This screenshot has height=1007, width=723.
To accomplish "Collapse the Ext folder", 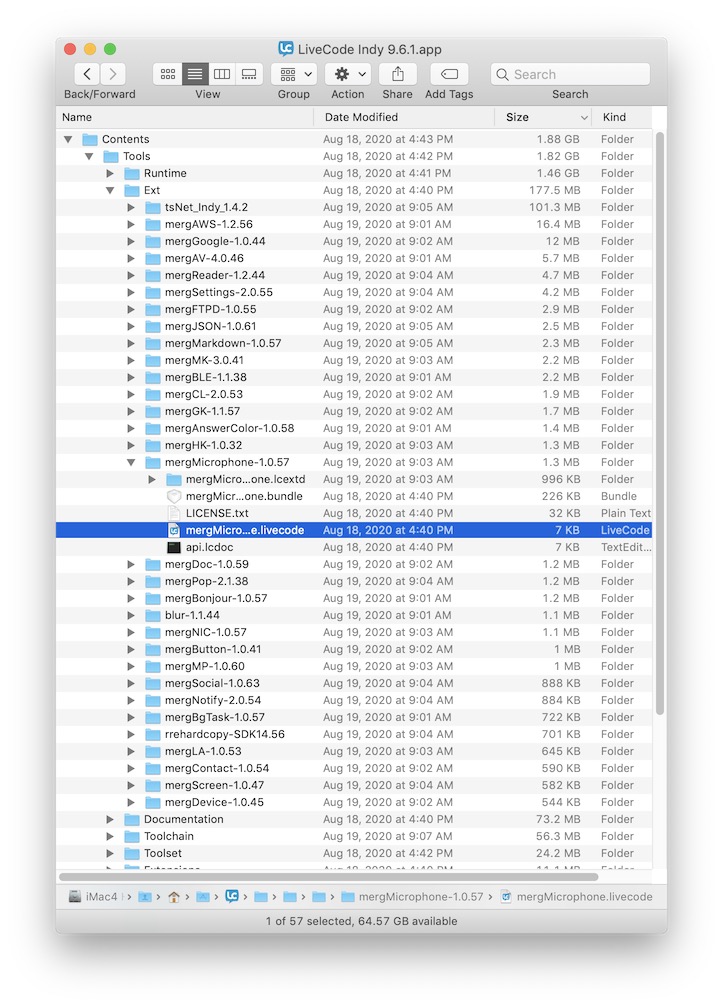I will (110, 190).
